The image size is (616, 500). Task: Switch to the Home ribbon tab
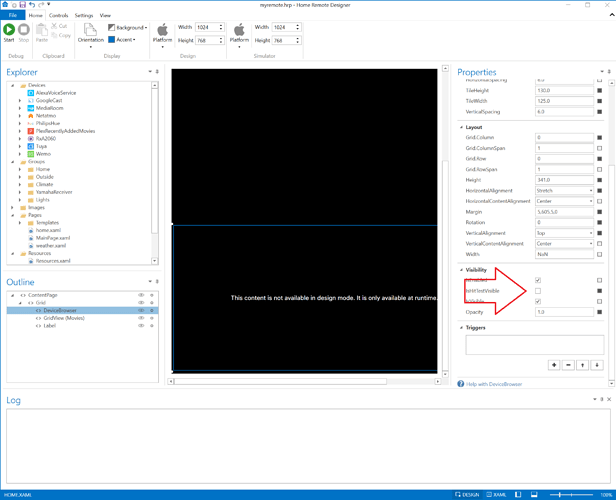pos(35,15)
